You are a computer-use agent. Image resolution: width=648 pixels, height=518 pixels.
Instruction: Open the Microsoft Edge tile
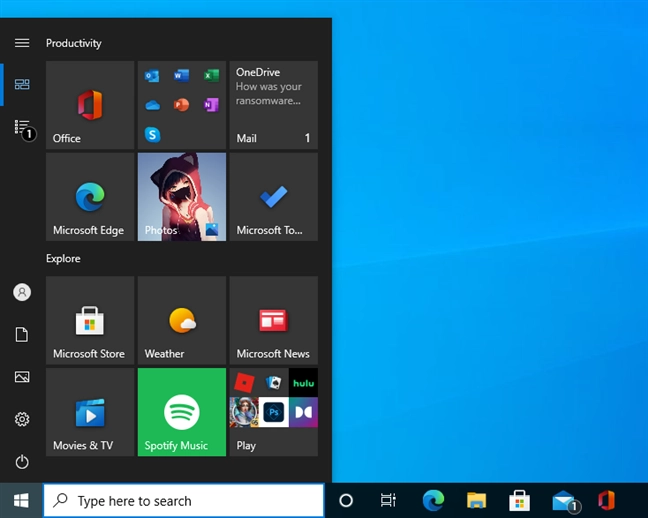pos(90,197)
